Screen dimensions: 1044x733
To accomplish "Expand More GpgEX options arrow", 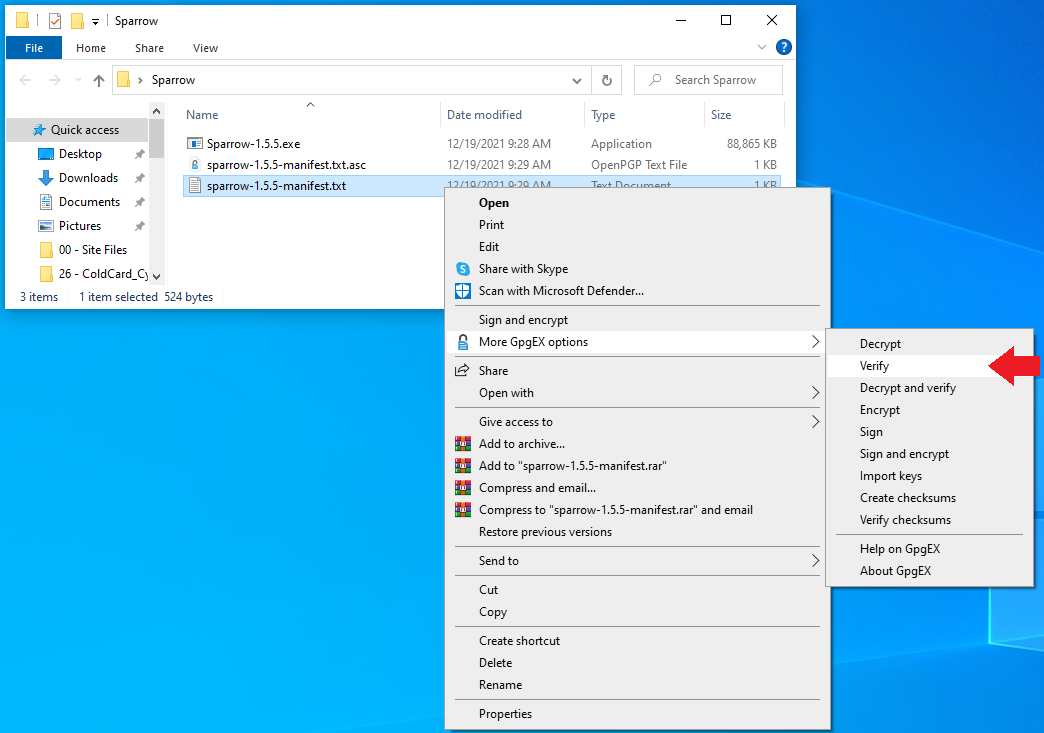I will (x=815, y=342).
